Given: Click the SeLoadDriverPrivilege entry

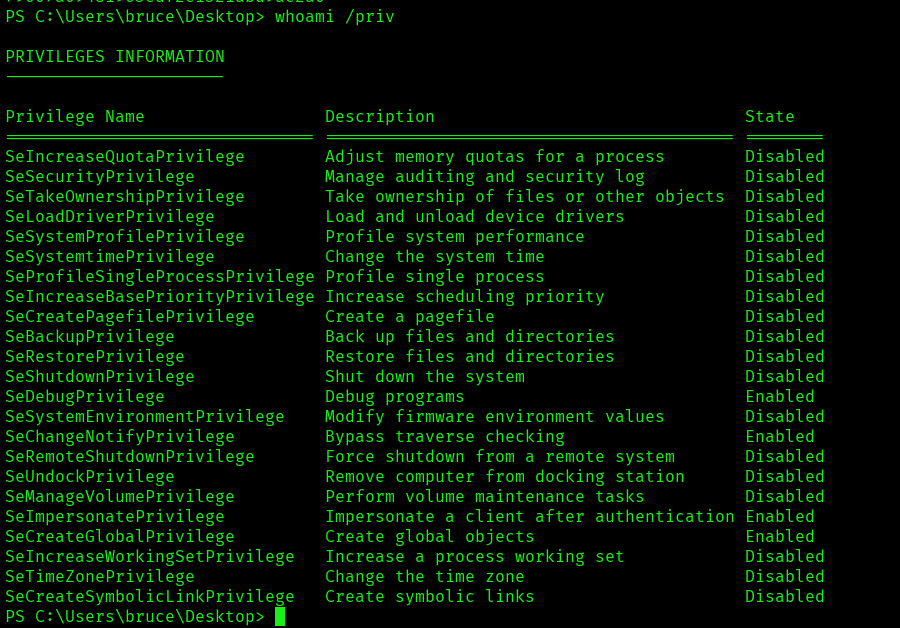Looking at the screenshot, I should 110,217.
